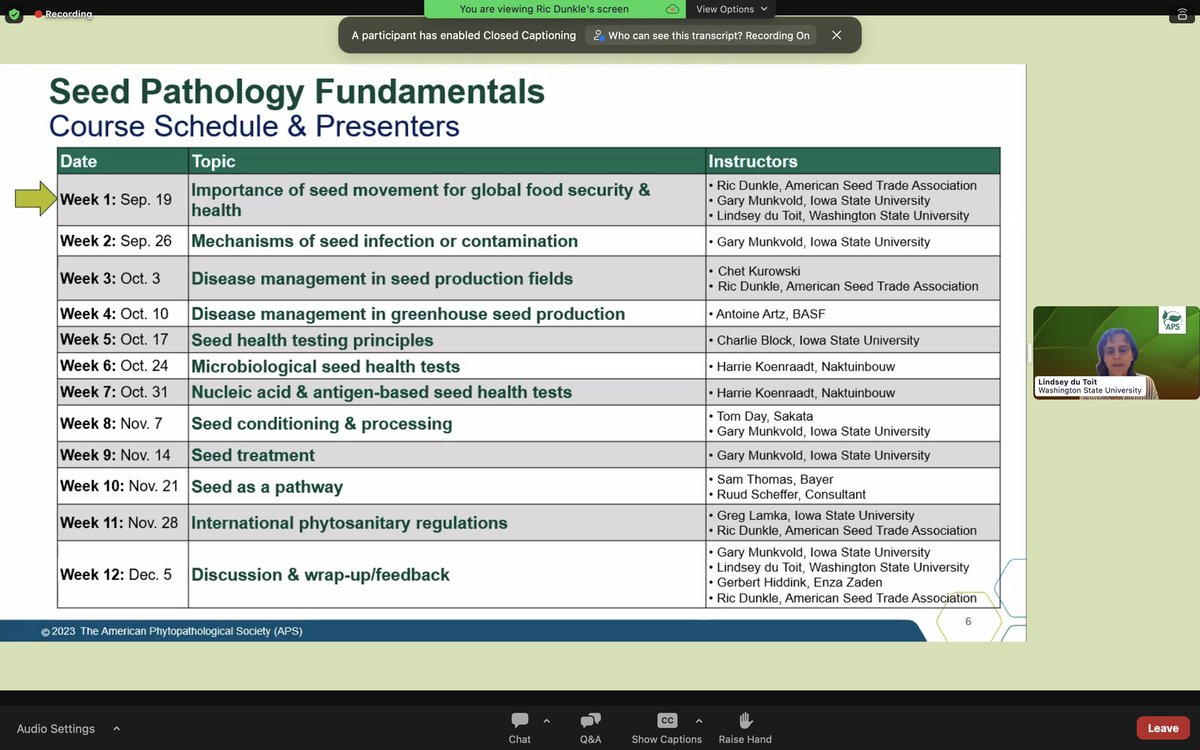
Task: Toggle Show Captions CC button
Action: tap(667, 728)
